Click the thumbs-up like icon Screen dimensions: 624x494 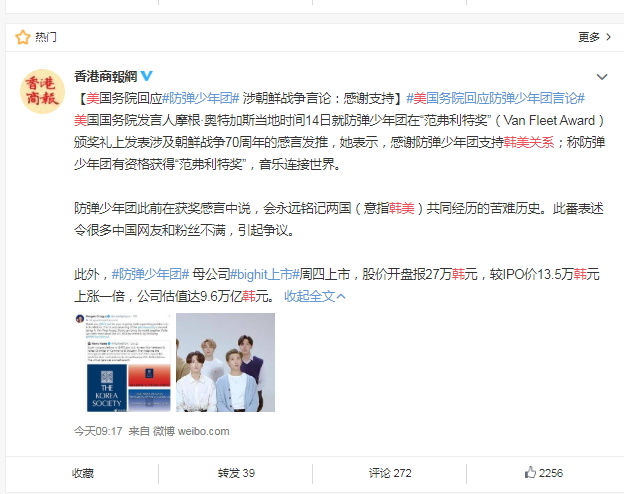coord(530,473)
